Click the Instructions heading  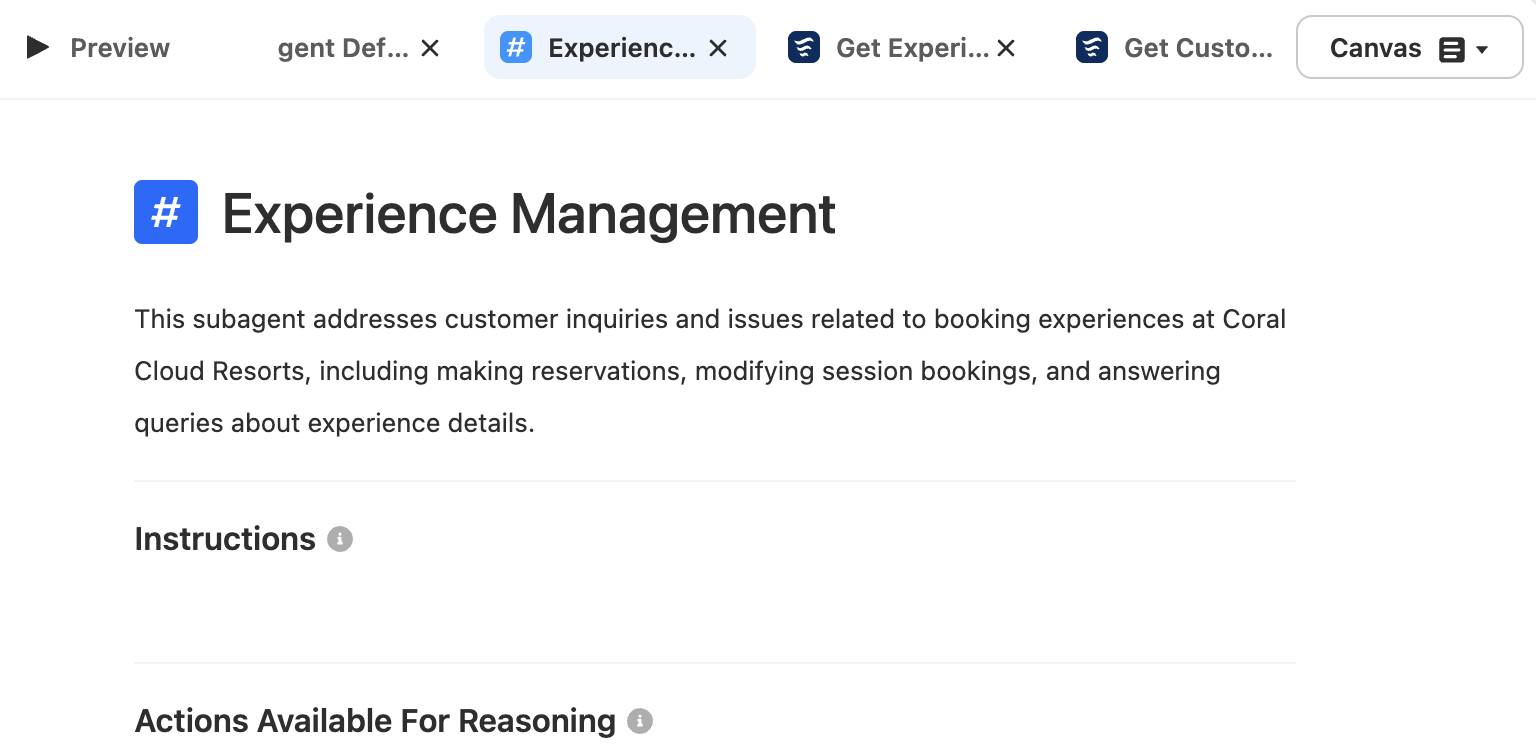(225, 539)
